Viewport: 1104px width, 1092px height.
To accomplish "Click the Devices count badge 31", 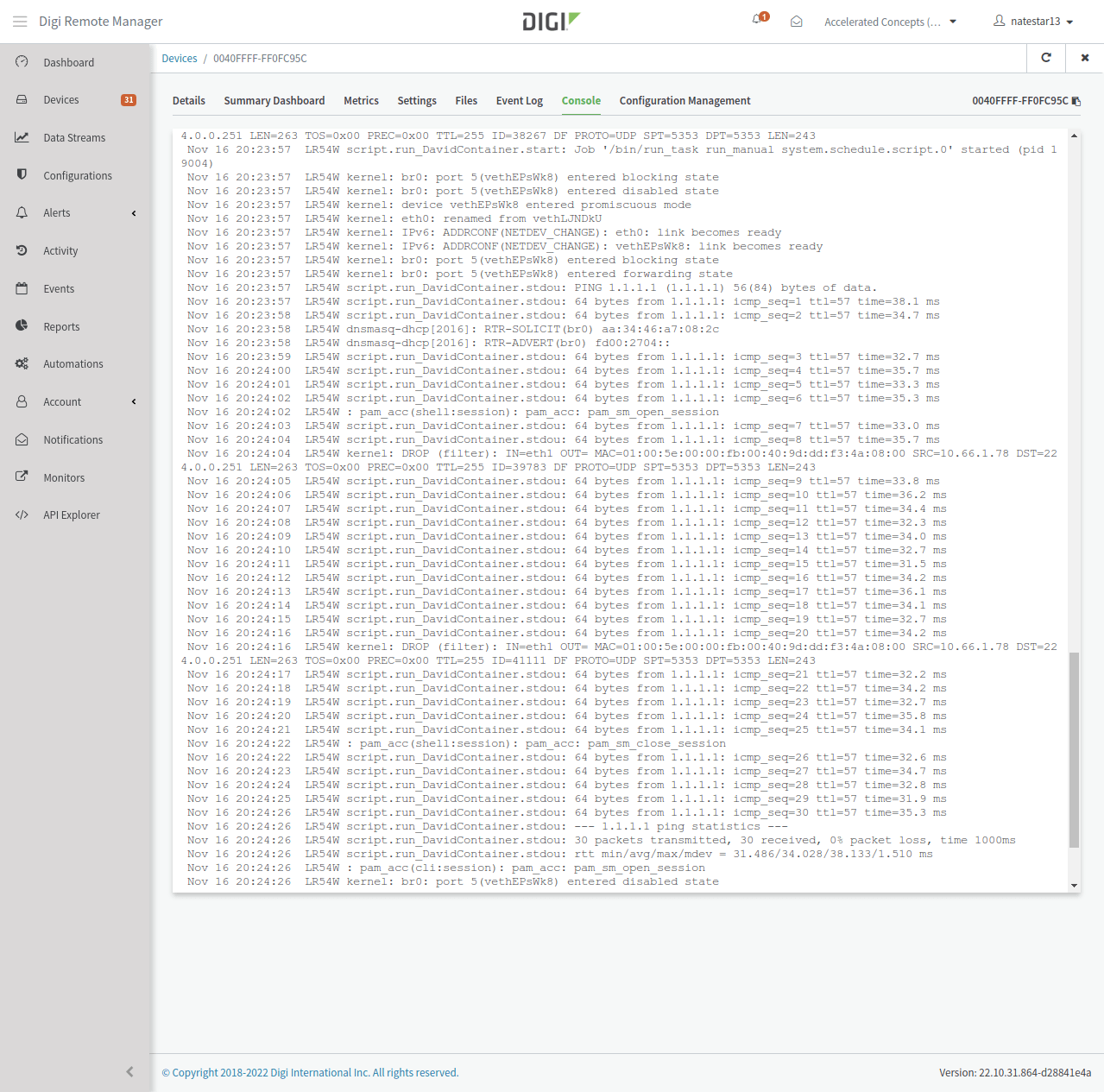I will click(129, 100).
